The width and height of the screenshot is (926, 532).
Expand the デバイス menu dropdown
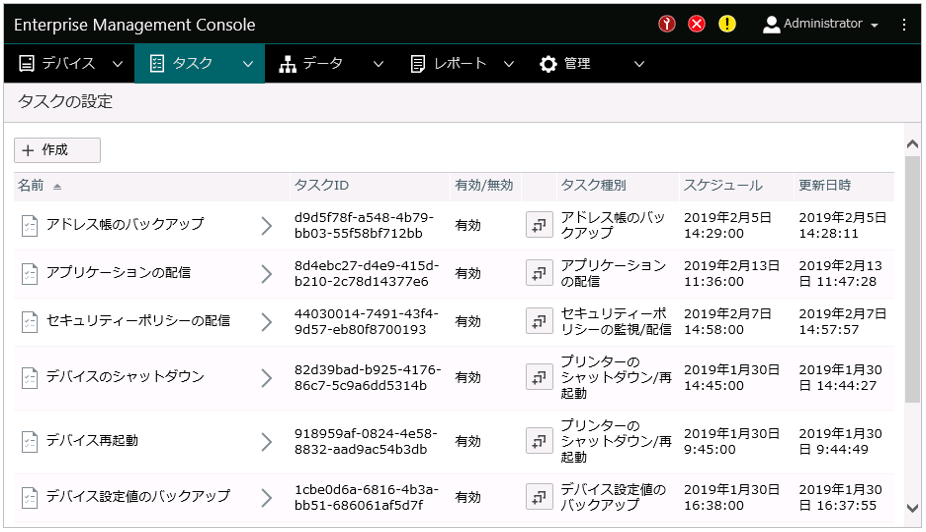118,64
